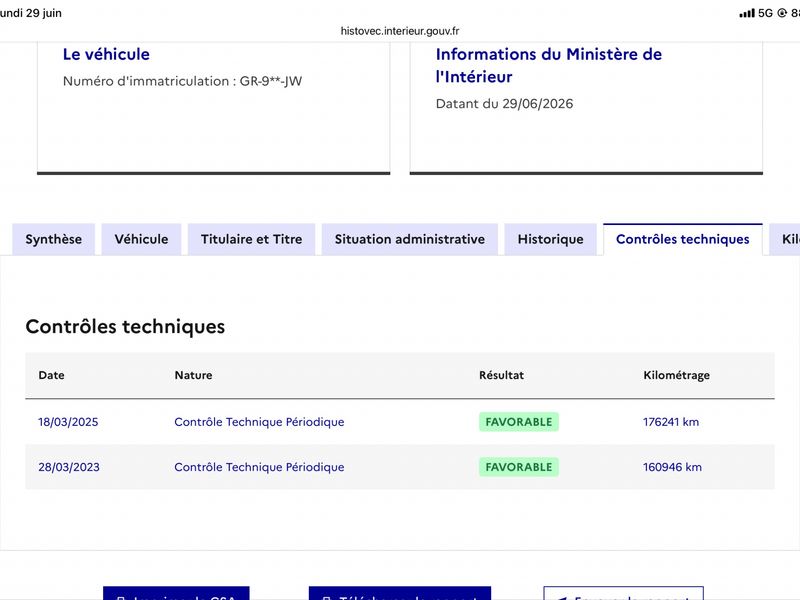Open the Synthèse tab

coord(54,239)
